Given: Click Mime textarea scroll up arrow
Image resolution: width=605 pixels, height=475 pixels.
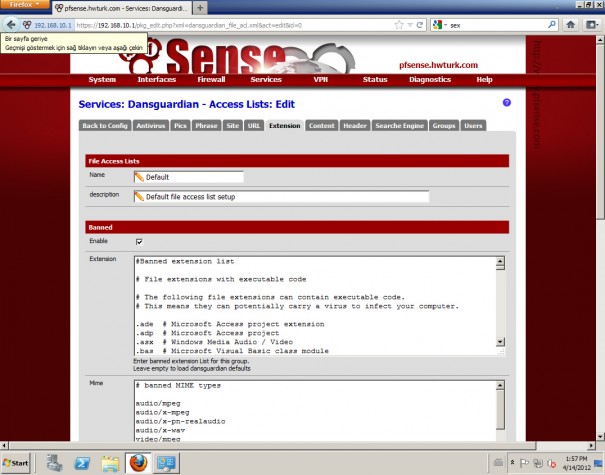Looking at the screenshot, I should (x=500, y=385).
